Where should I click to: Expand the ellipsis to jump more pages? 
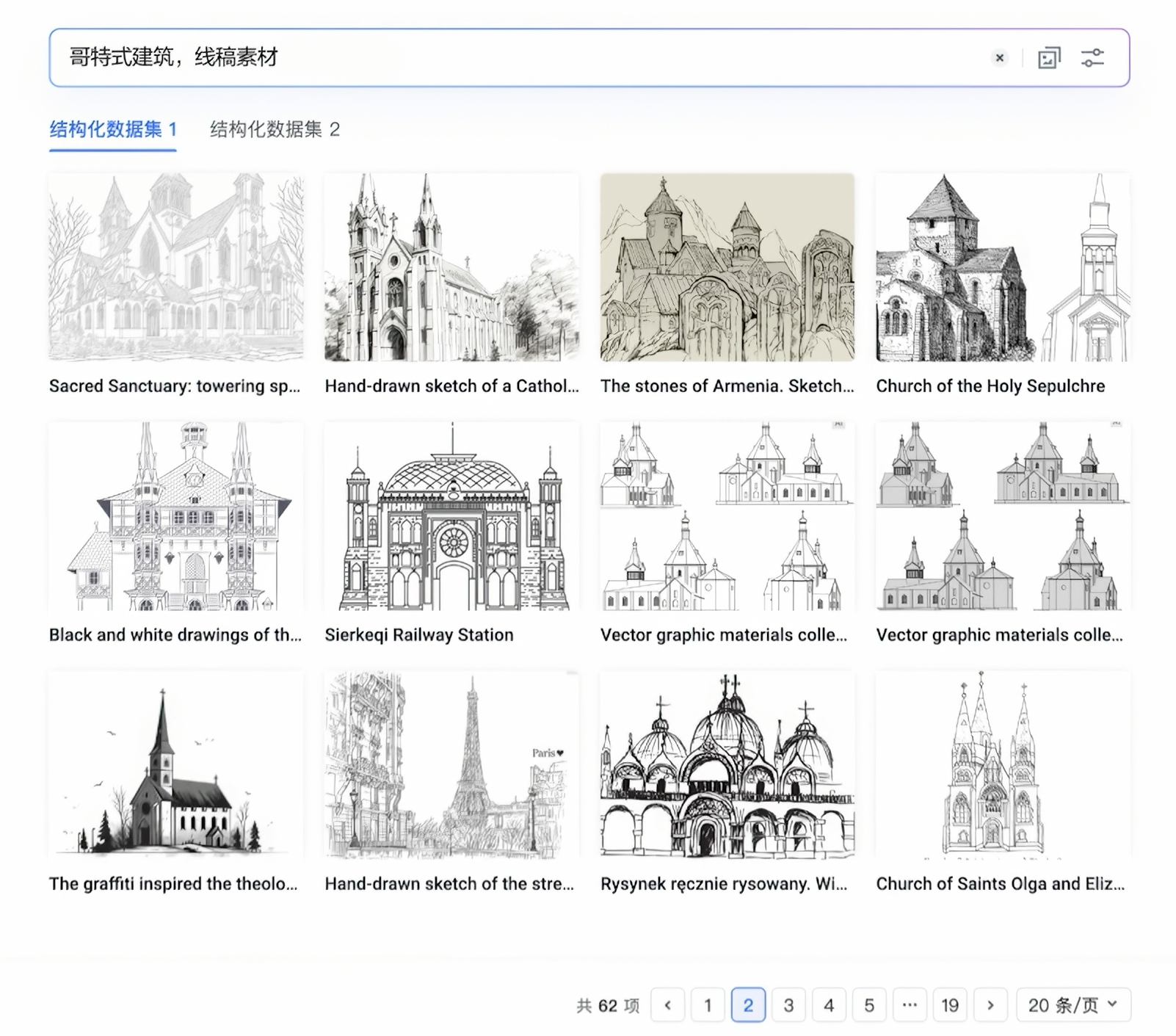[x=910, y=1005]
